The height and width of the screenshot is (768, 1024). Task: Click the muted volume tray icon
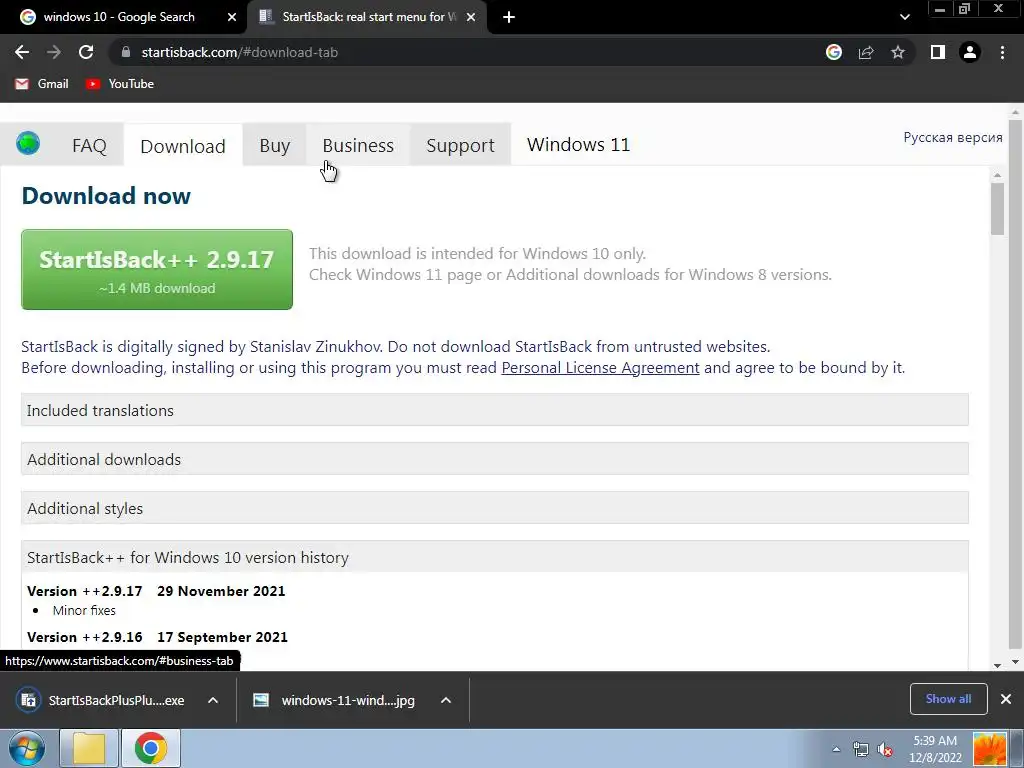(x=886, y=749)
